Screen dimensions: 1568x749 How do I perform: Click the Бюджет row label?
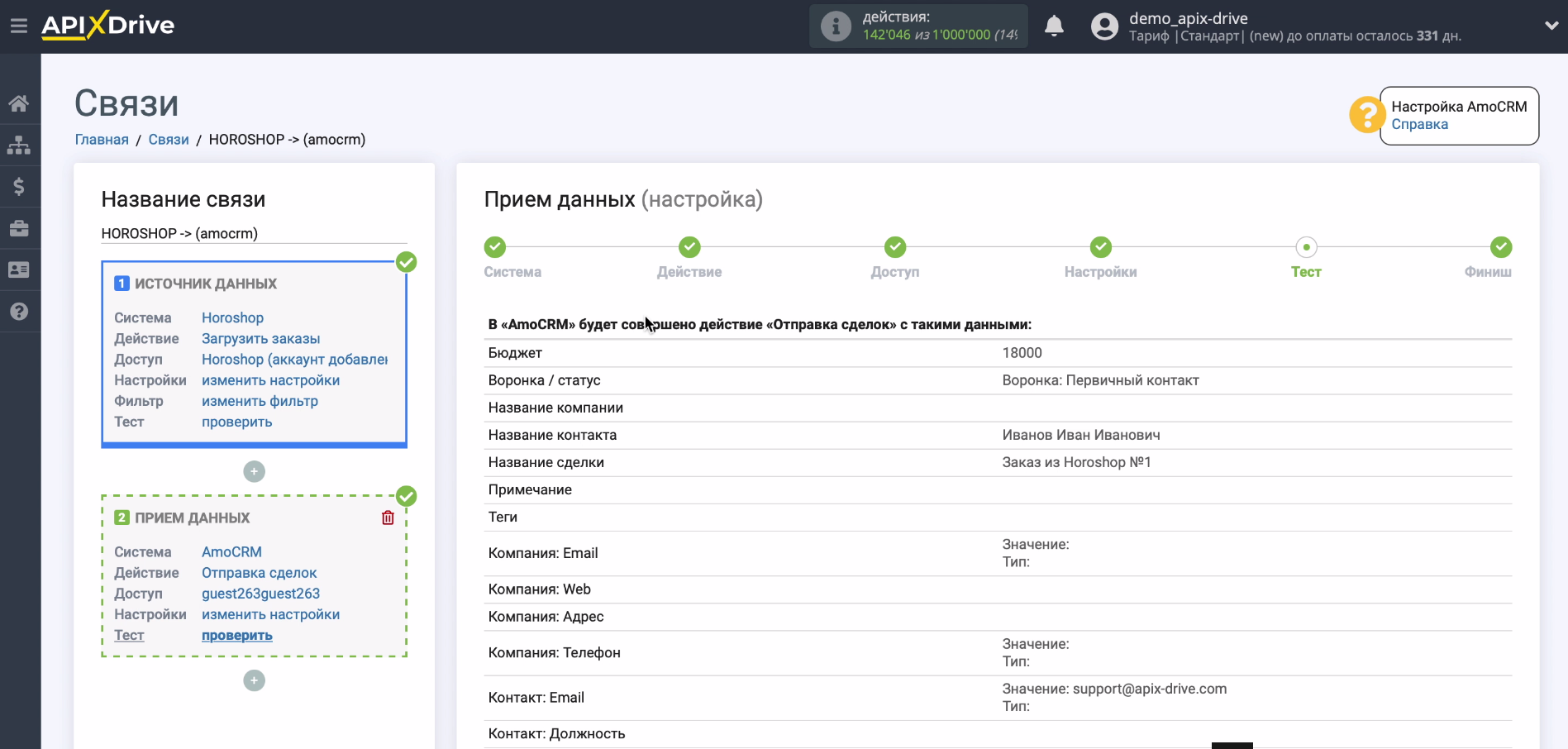click(x=515, y=353)
